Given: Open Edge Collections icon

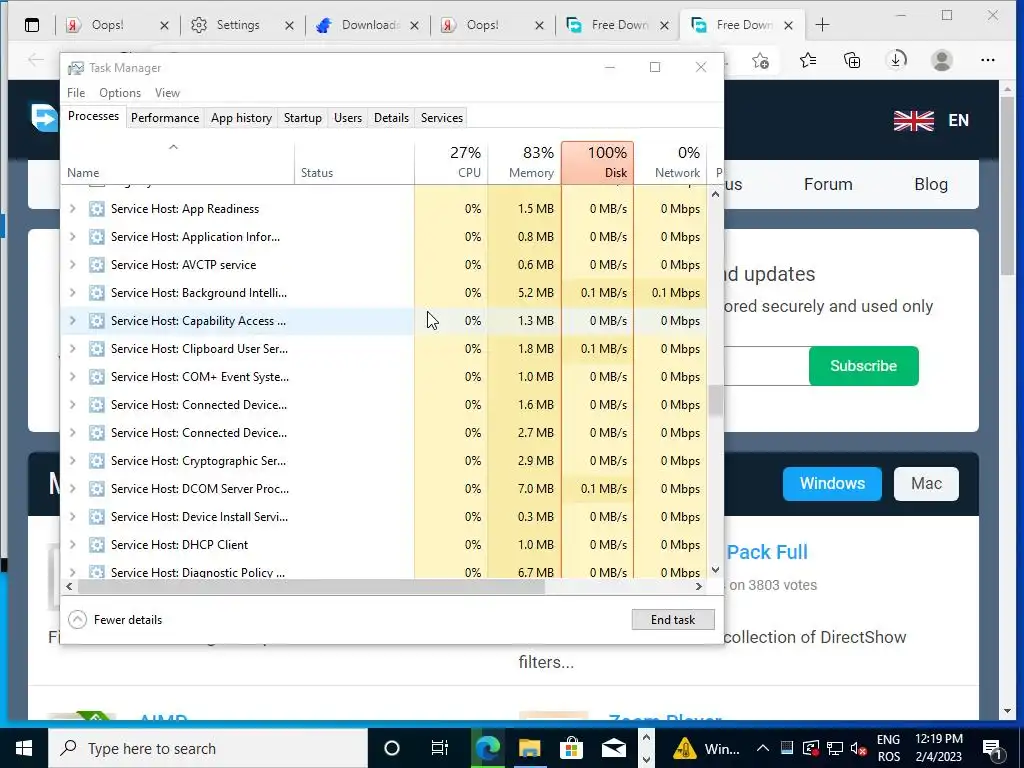Looking at the screenshot, I should coord(852,60).
